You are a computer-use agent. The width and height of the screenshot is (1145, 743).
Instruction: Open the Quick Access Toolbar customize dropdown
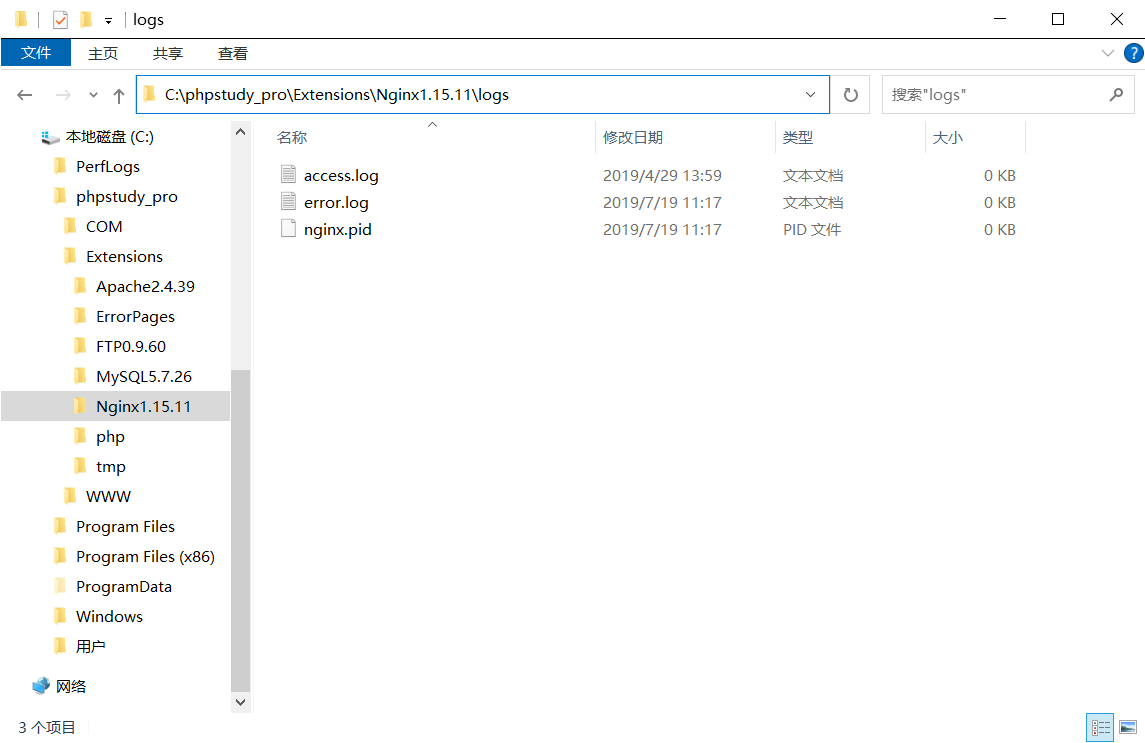(108, 20)
